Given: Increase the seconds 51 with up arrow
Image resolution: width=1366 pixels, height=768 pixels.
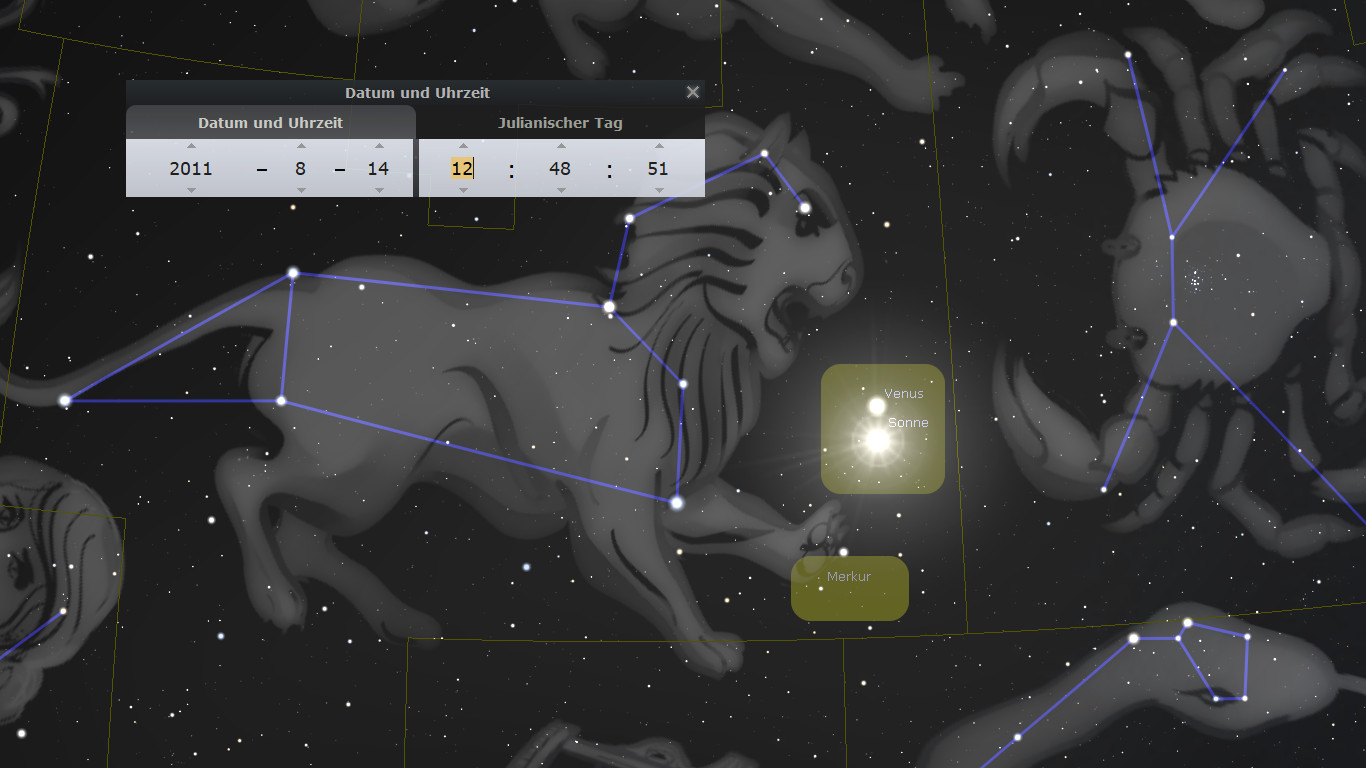Looking at the screenshot, I should (659, 146).
